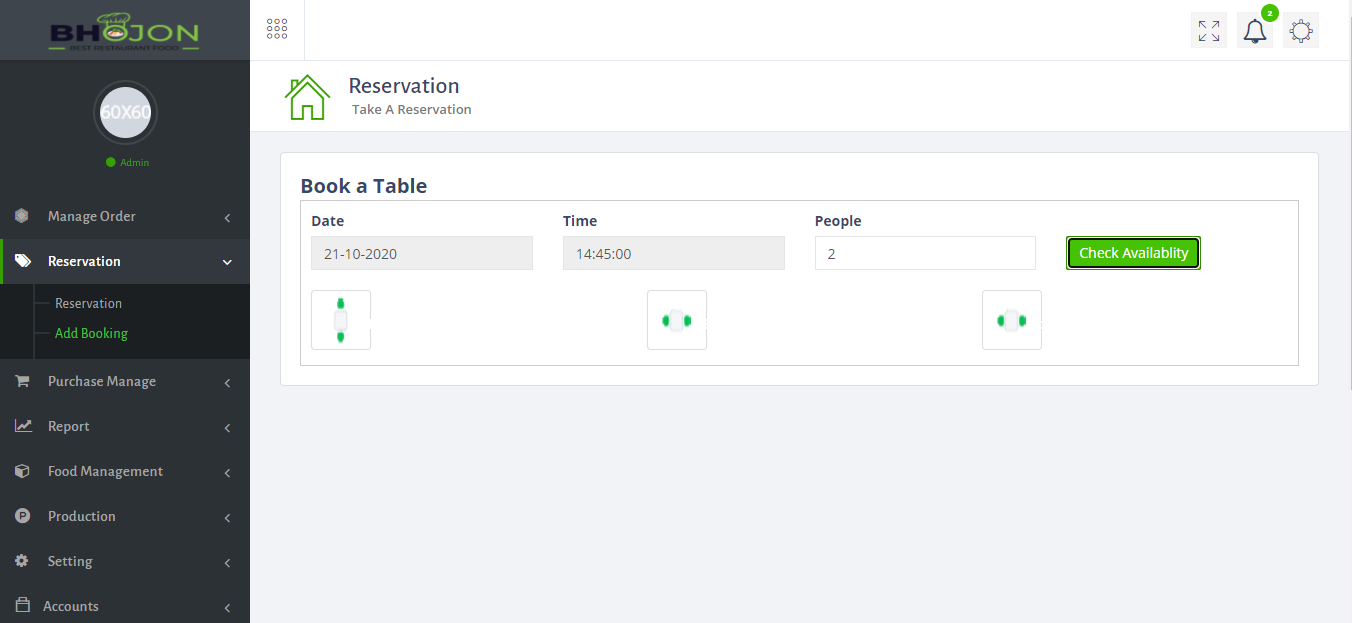The image size is (1352, 623).
Task: Open the Reservation submenu link
Action: click(88, 303)
